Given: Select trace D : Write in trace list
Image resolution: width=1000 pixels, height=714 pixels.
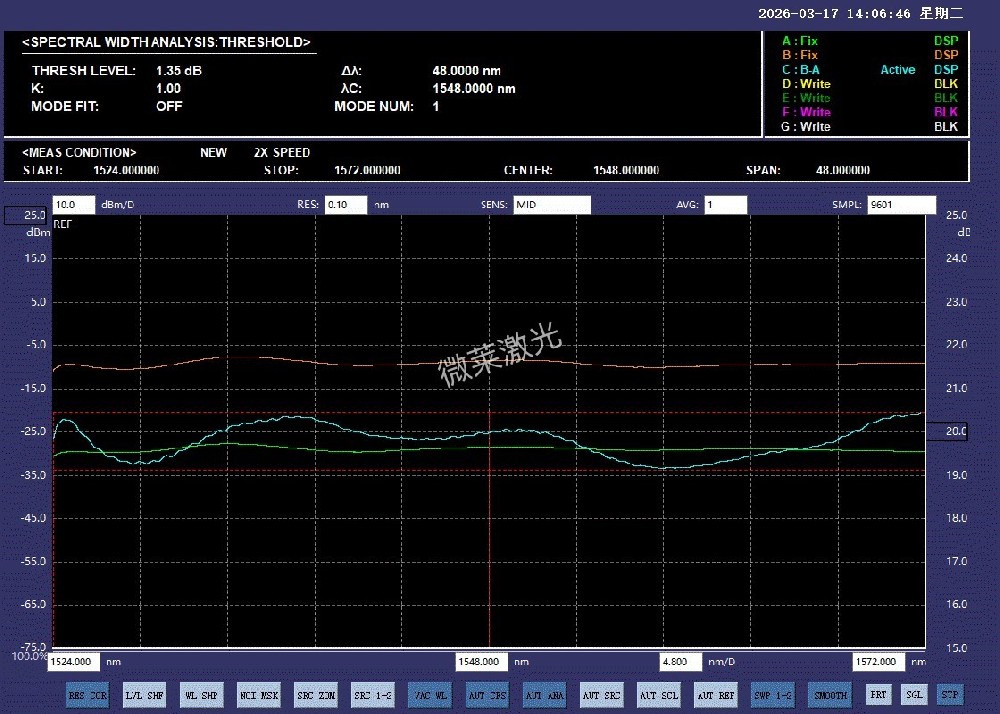Looking at the screenshot, I should (806, 84).
